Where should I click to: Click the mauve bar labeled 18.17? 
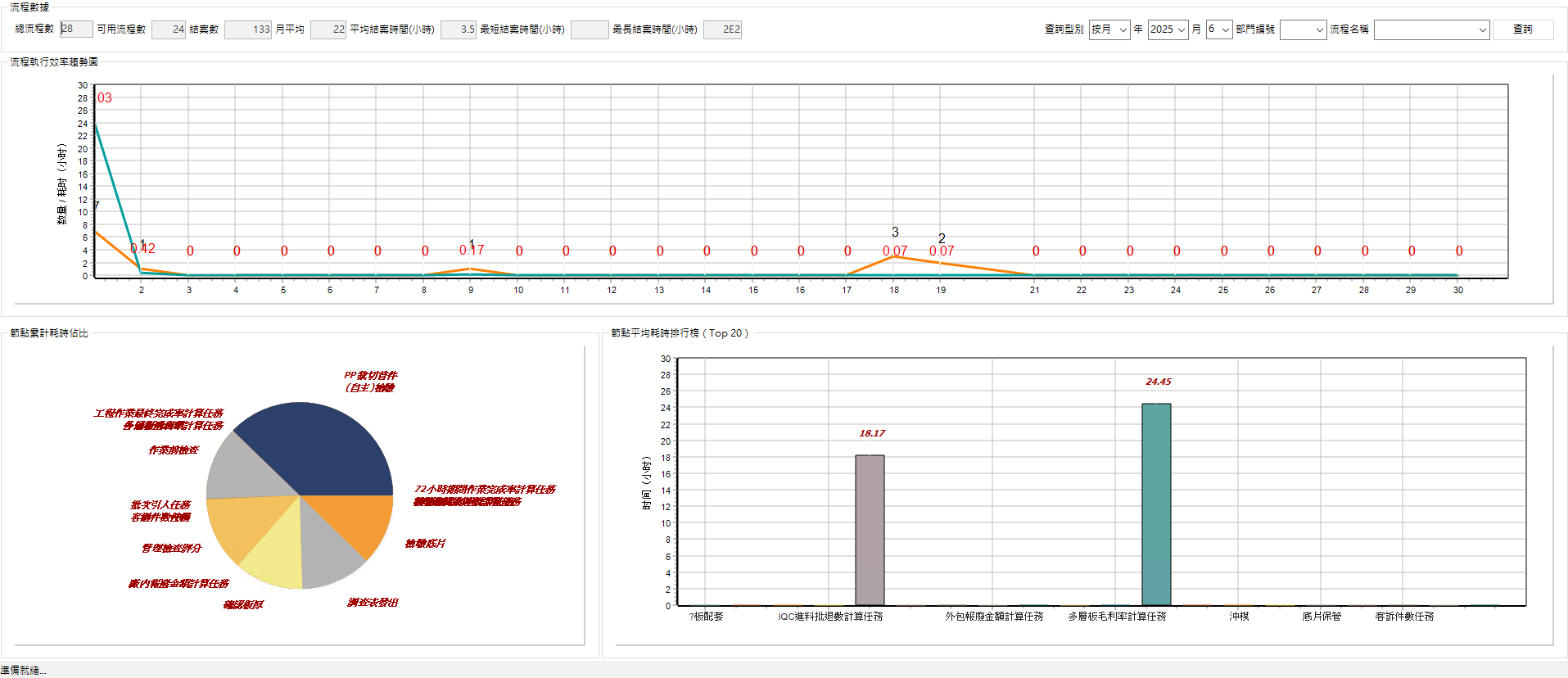[x=870, y=531]
